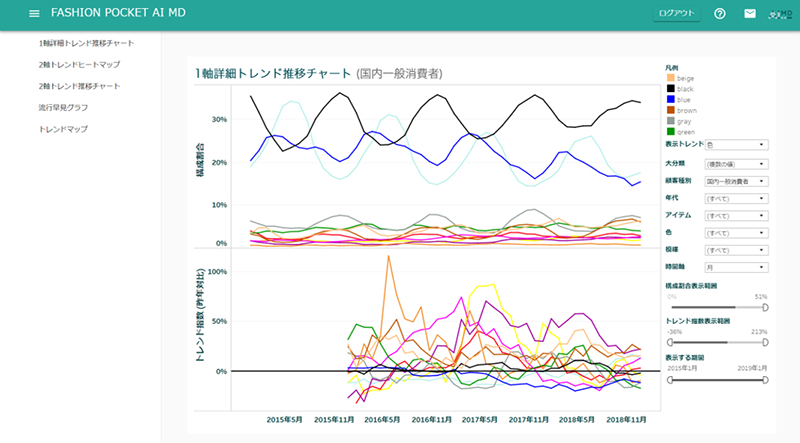Select 流行早見グラフ in the sidebar
Viewport: 800px width, 443px height.
[x=63, y=108]
